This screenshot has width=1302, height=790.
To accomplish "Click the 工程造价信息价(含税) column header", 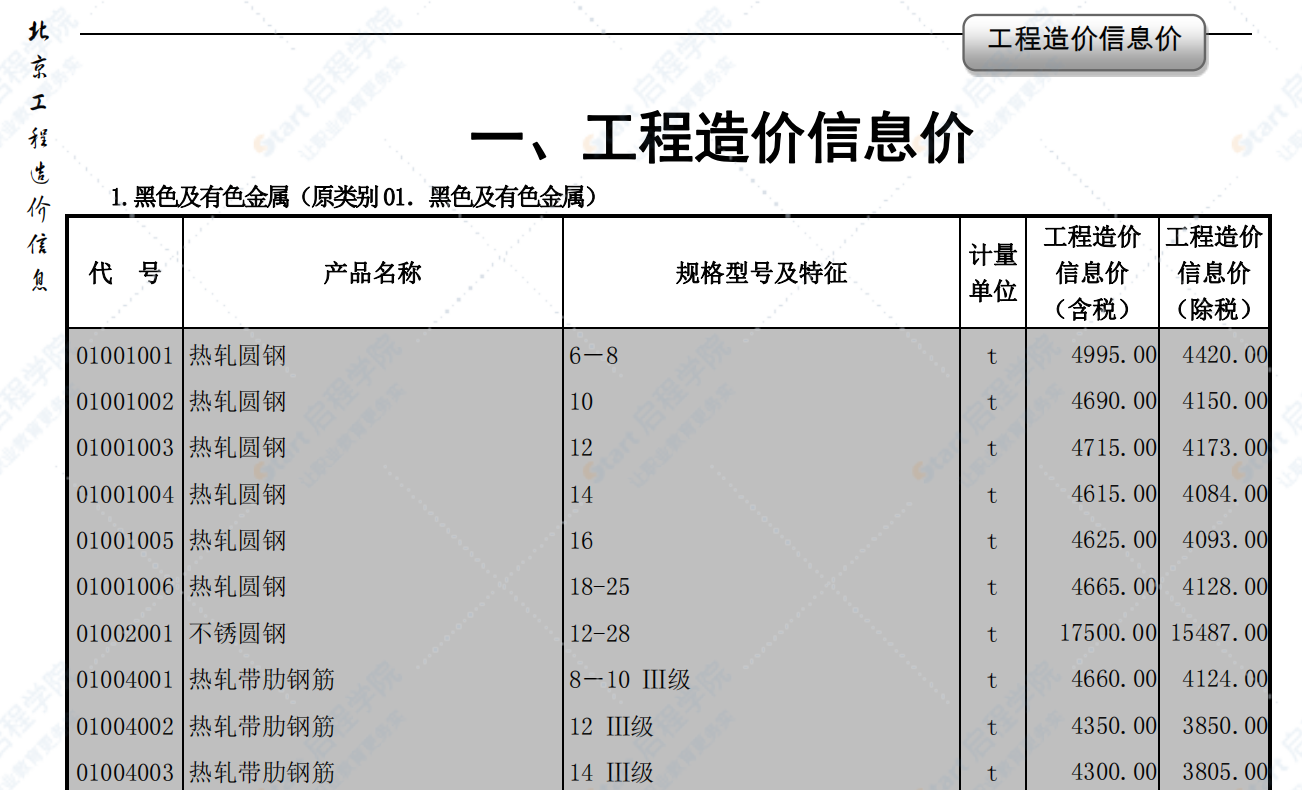I will (1092, 272).
